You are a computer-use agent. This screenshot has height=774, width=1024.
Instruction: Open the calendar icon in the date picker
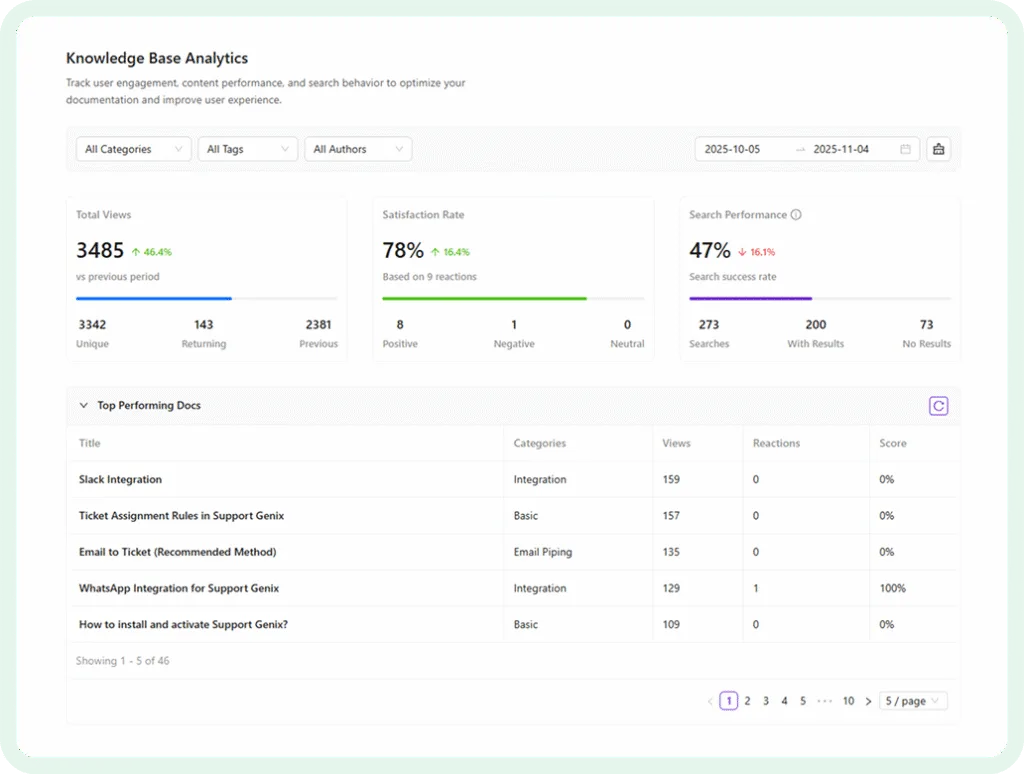(x=907, y=147)
